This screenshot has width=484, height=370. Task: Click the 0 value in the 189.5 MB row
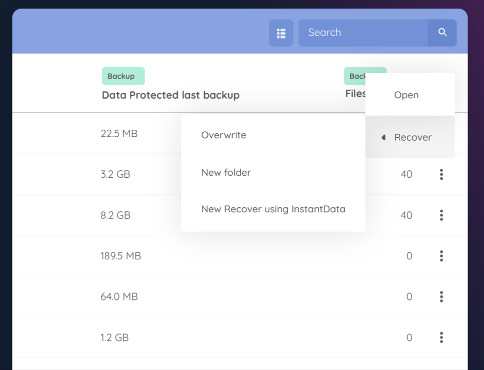point(409,256)
